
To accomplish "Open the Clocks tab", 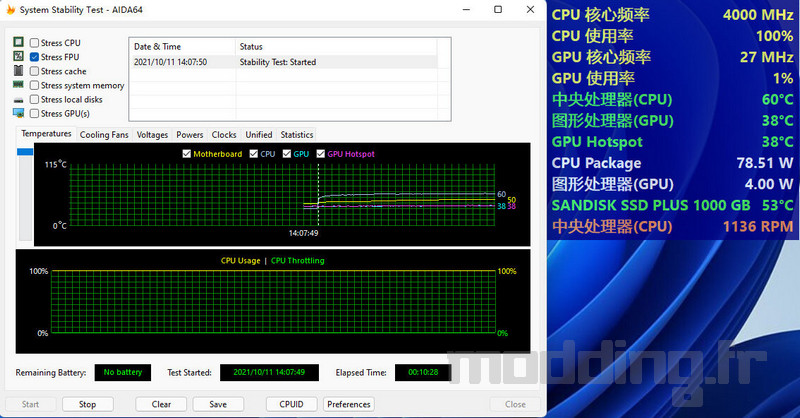I will tap(224, 135).
